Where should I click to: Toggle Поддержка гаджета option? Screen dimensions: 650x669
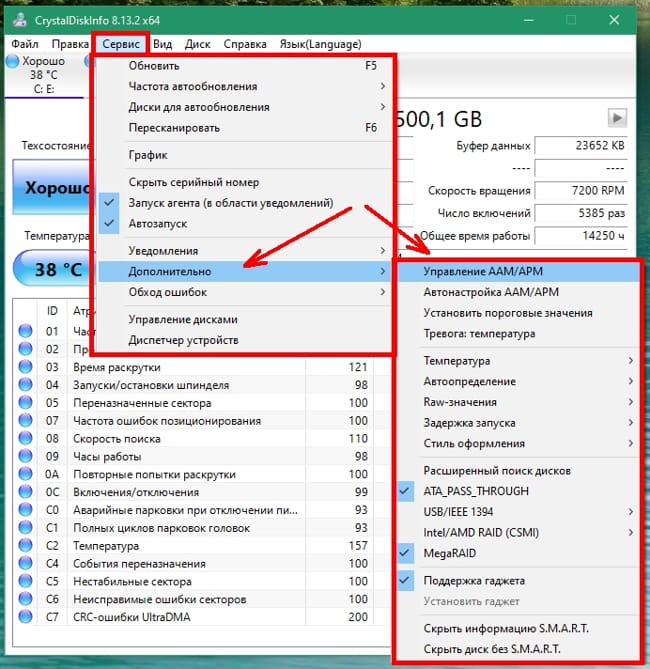click(519, 581)
